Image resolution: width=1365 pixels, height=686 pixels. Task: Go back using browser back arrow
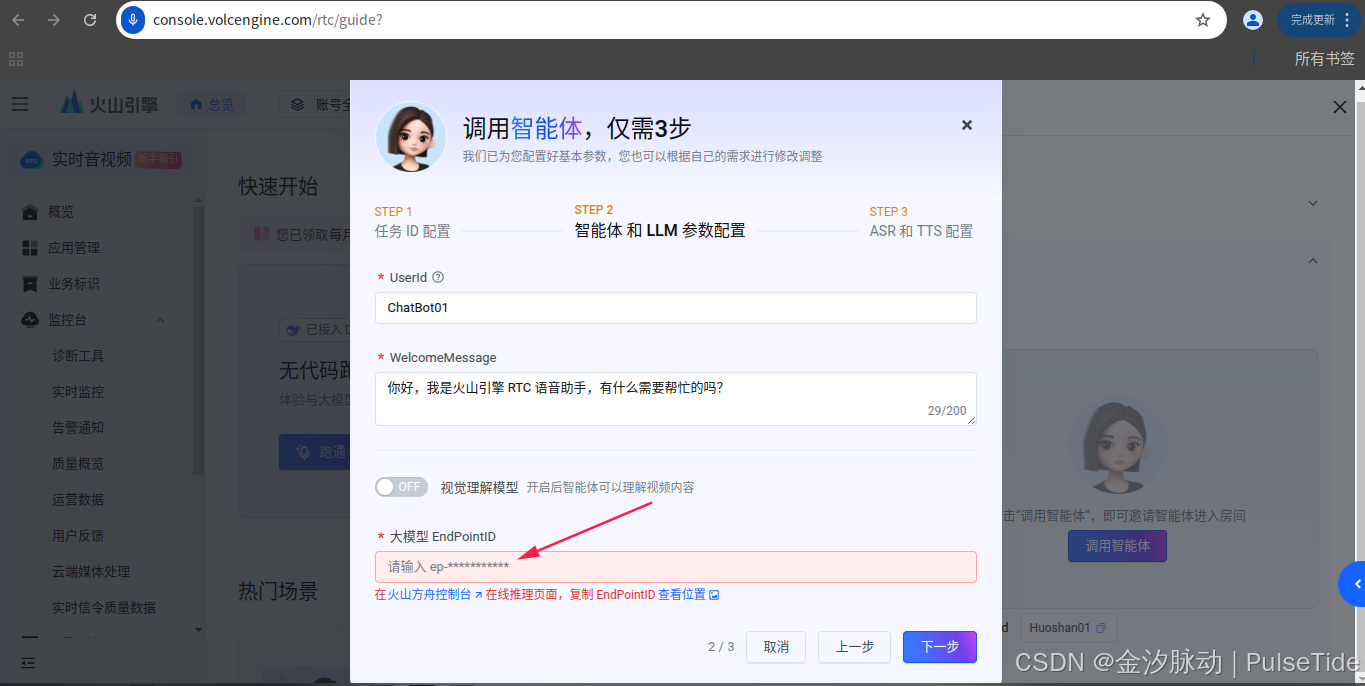[19, 20]
